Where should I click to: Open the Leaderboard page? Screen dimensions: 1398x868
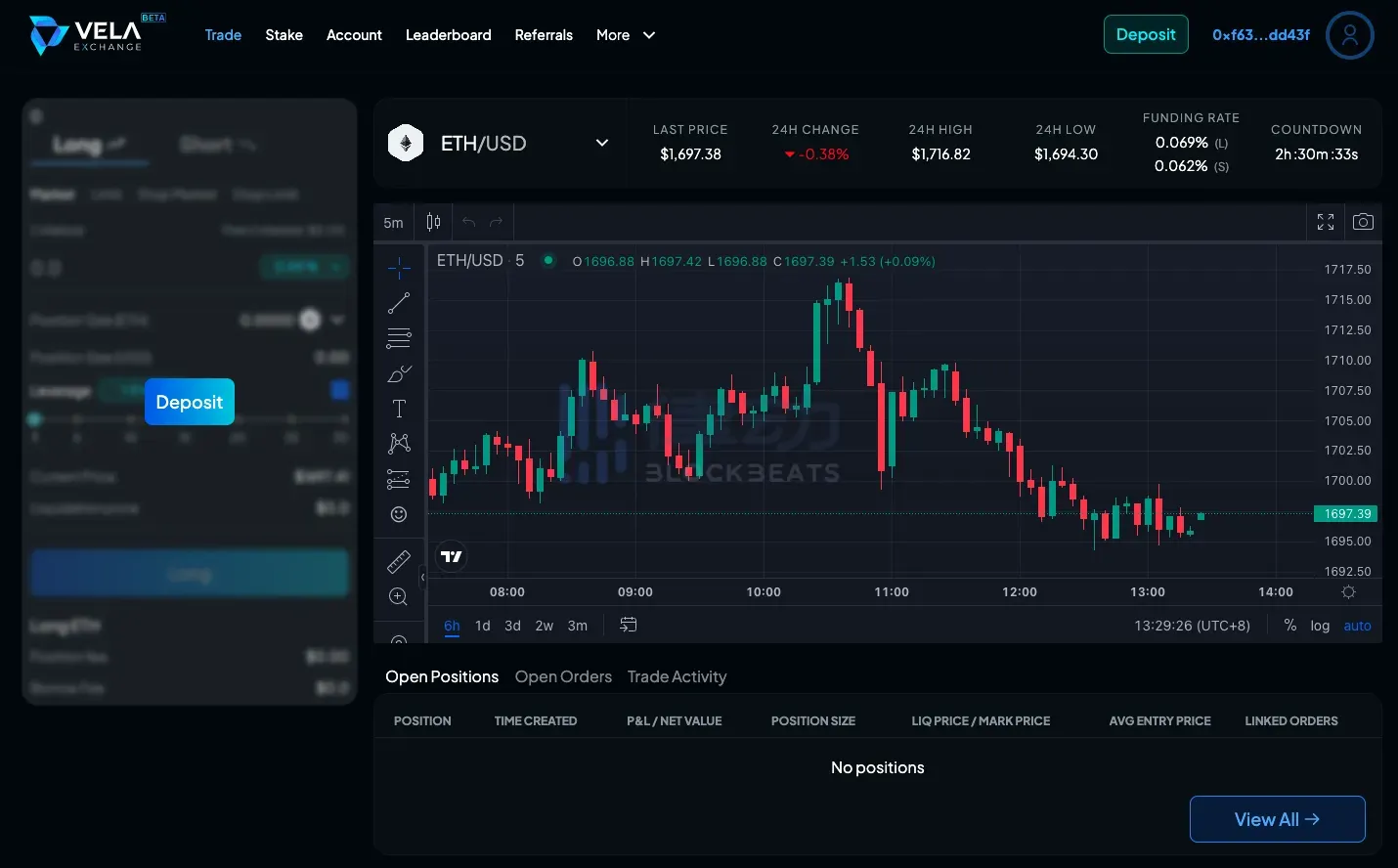point(448,35)
